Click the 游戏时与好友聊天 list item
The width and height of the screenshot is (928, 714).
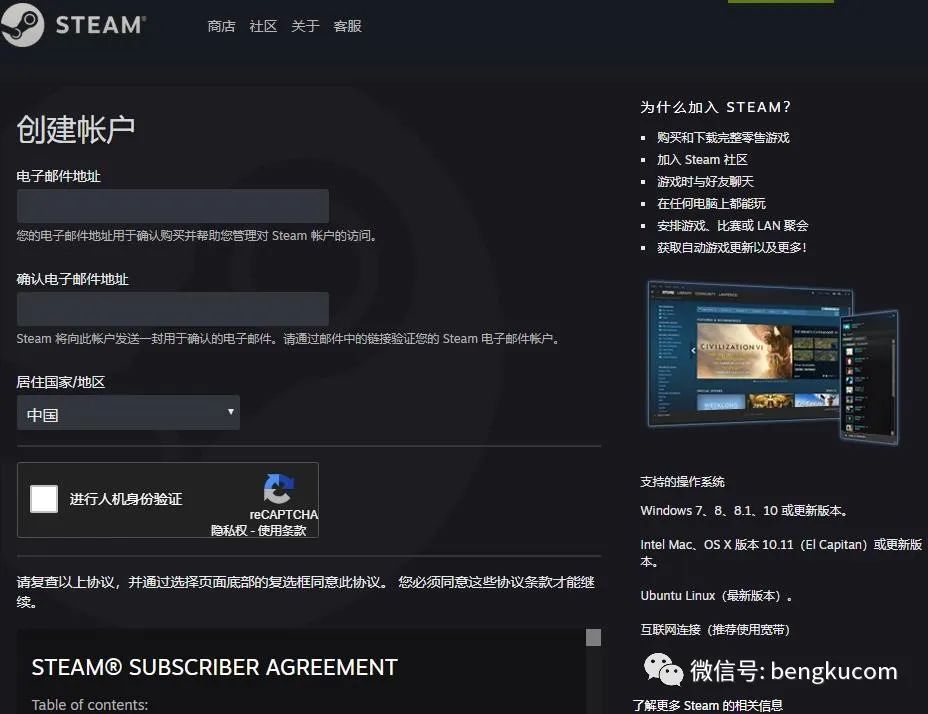pos(705,181)
